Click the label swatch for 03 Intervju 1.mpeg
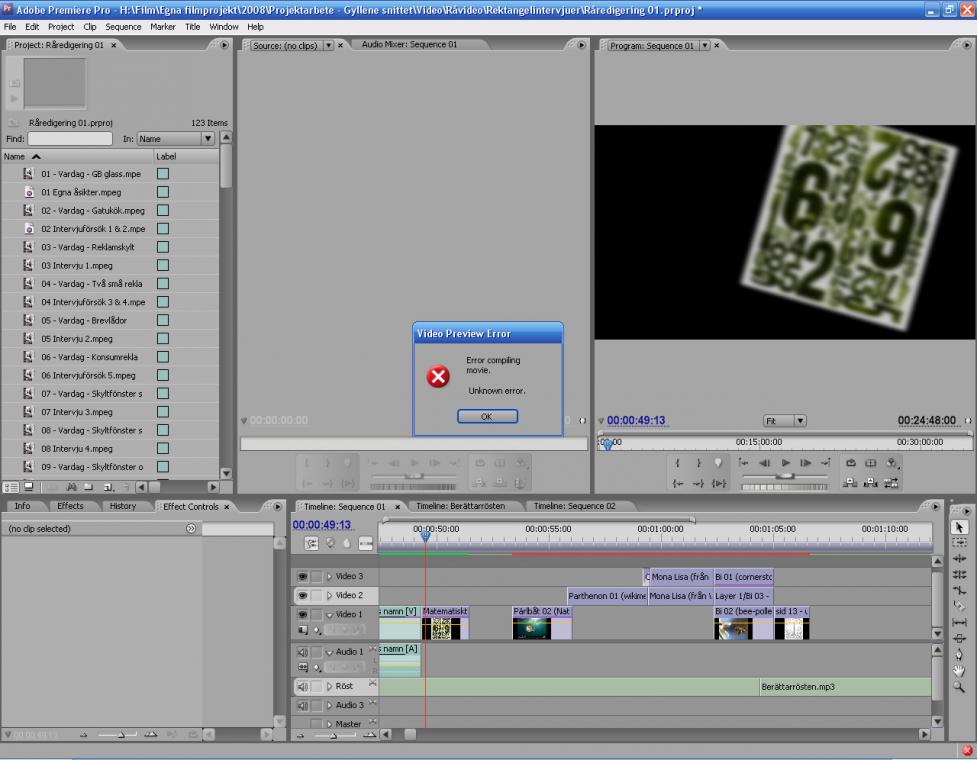Image resolution: width=977 pixels, height=760 pixels. click(162, 265)
